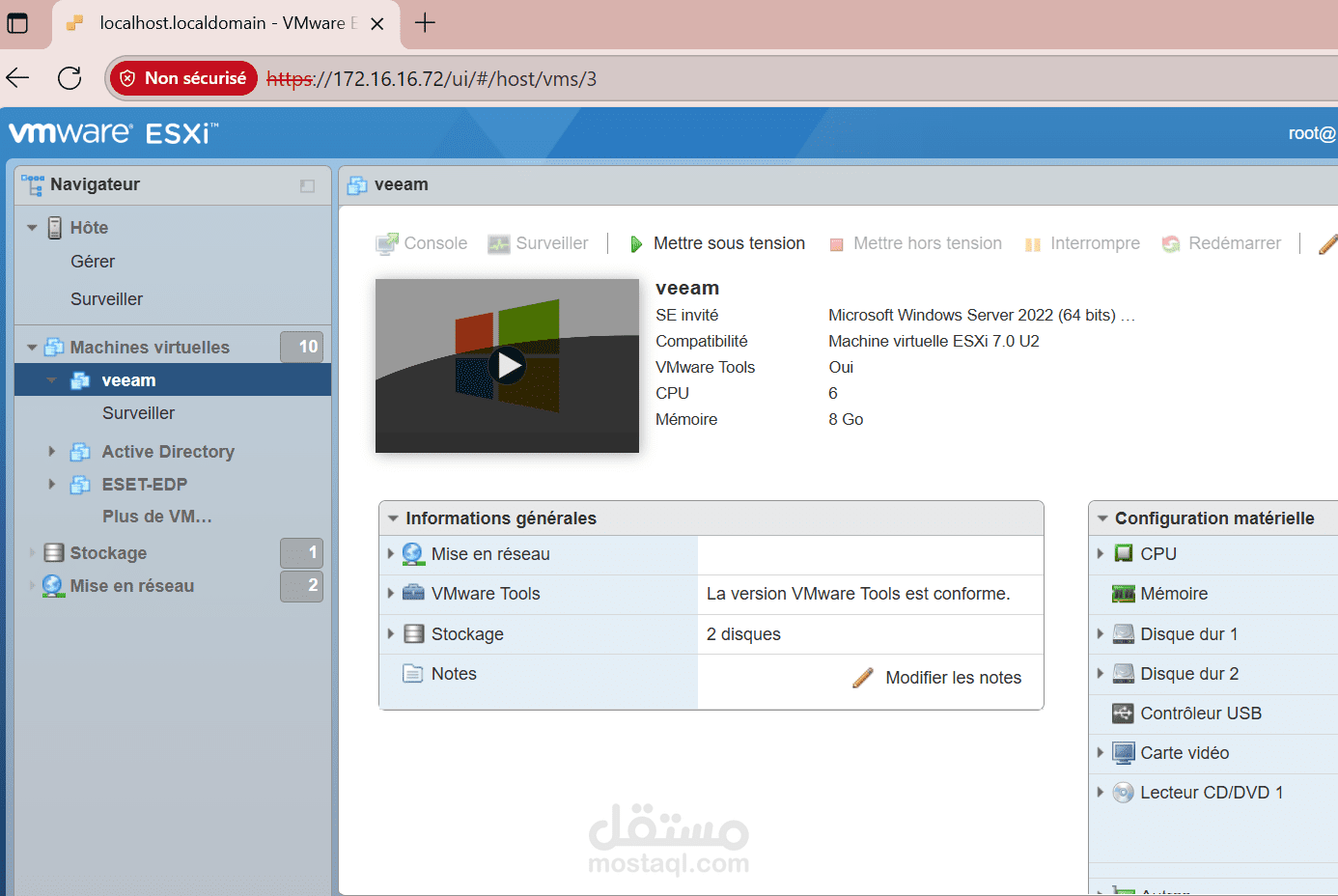Select Stockage in the navigator
This screenshot has height=896, width=1338.
108,553
